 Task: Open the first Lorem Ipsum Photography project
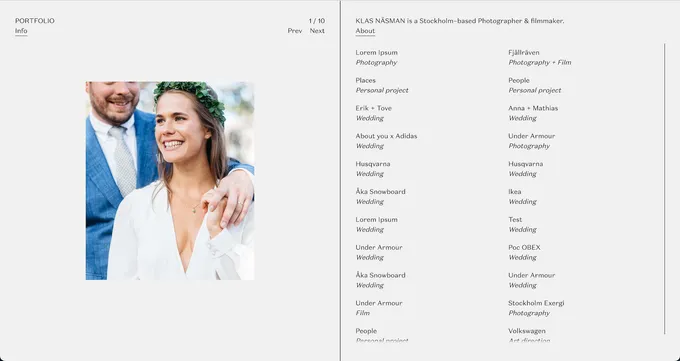click(x=376, y=57)
